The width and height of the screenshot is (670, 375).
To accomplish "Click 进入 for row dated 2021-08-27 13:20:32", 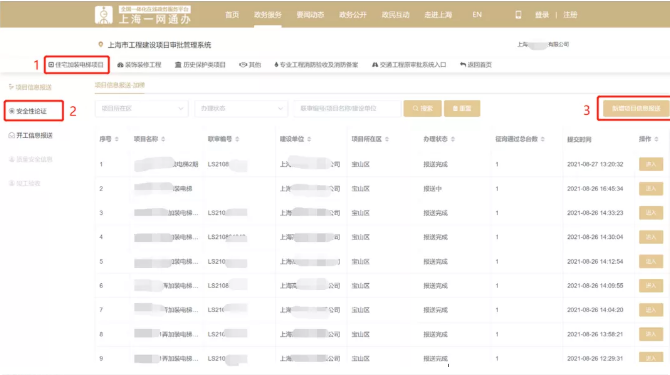I will coord(651,164).
